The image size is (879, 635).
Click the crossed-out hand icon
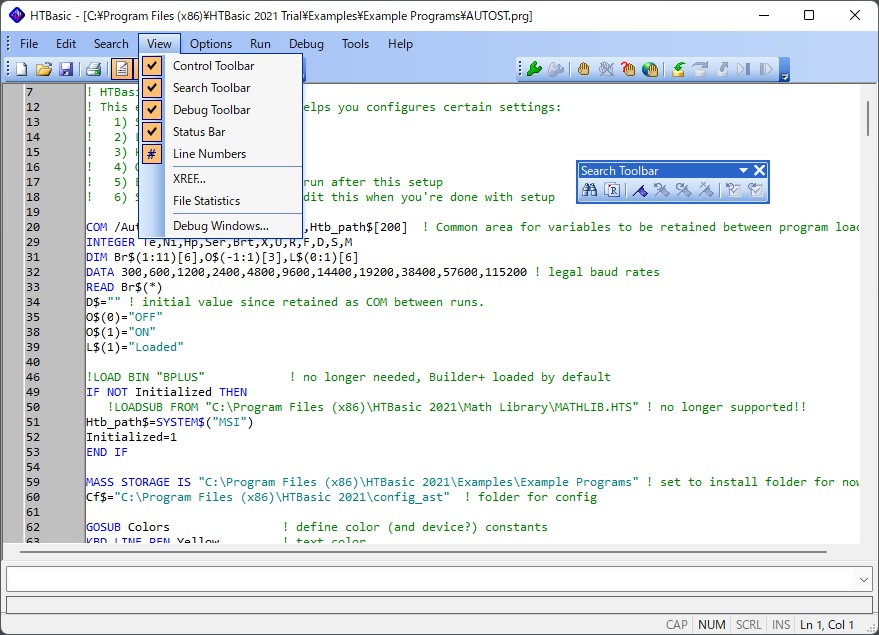tap(606, 69)
